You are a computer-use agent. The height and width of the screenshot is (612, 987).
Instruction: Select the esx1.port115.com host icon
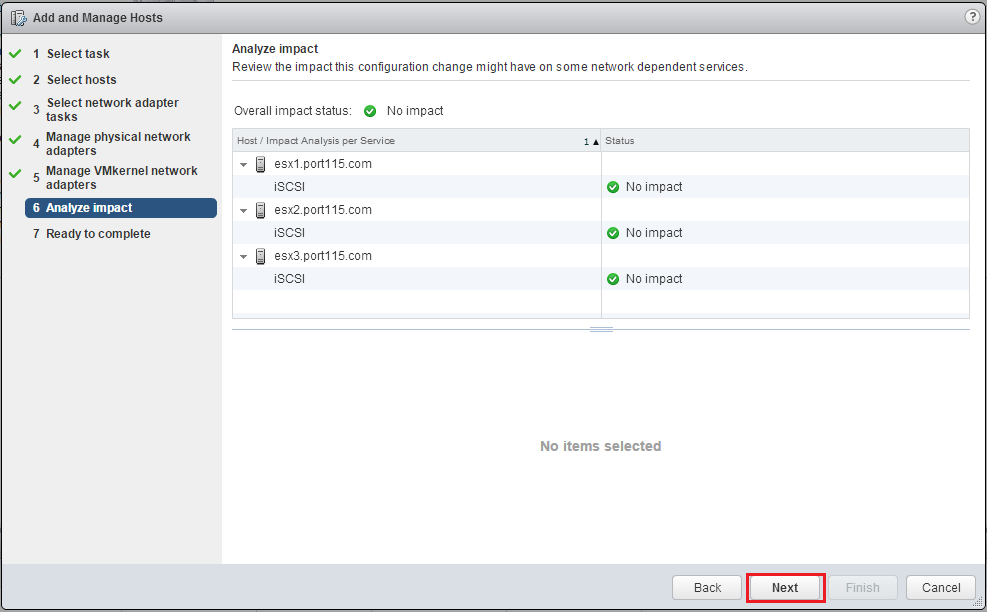pyautogui.click(x=261, y=164)
